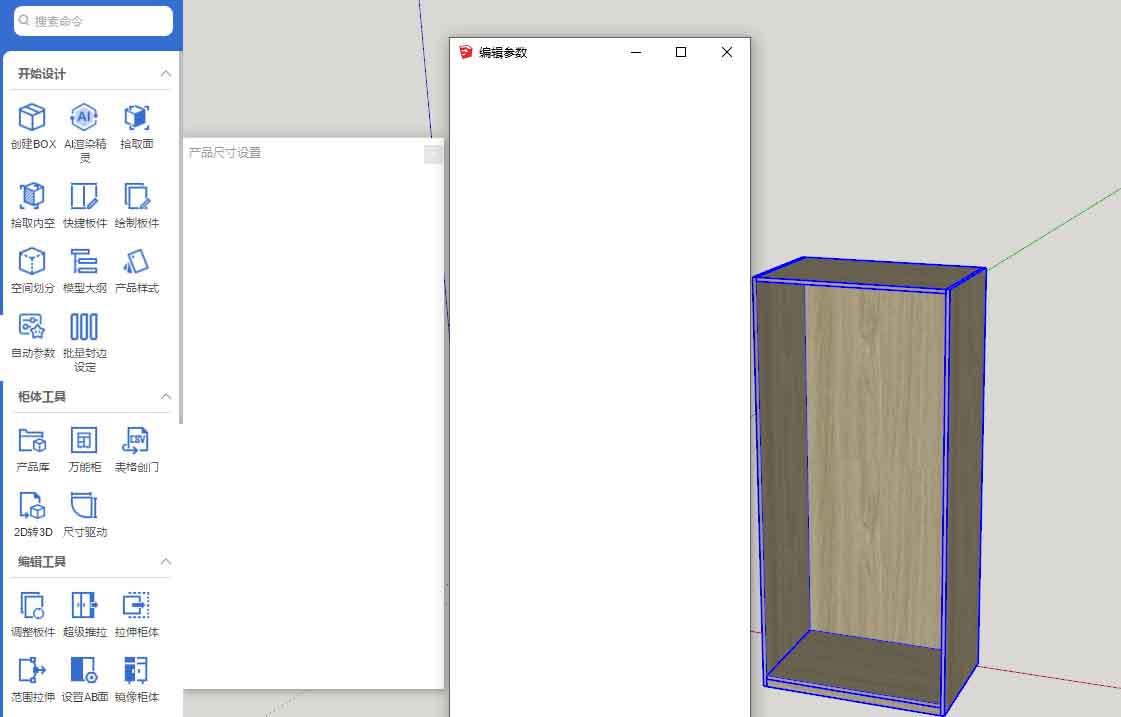Open the 模型大纲 panel icon
The height and width of the screenshot is (717, 1121).
tap(84, 262)
